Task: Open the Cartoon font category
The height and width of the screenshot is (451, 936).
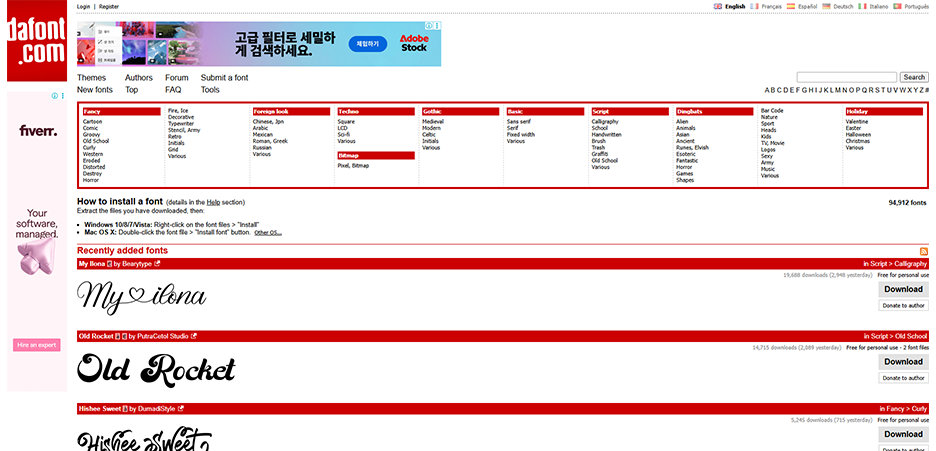Action: click(93, 122)
